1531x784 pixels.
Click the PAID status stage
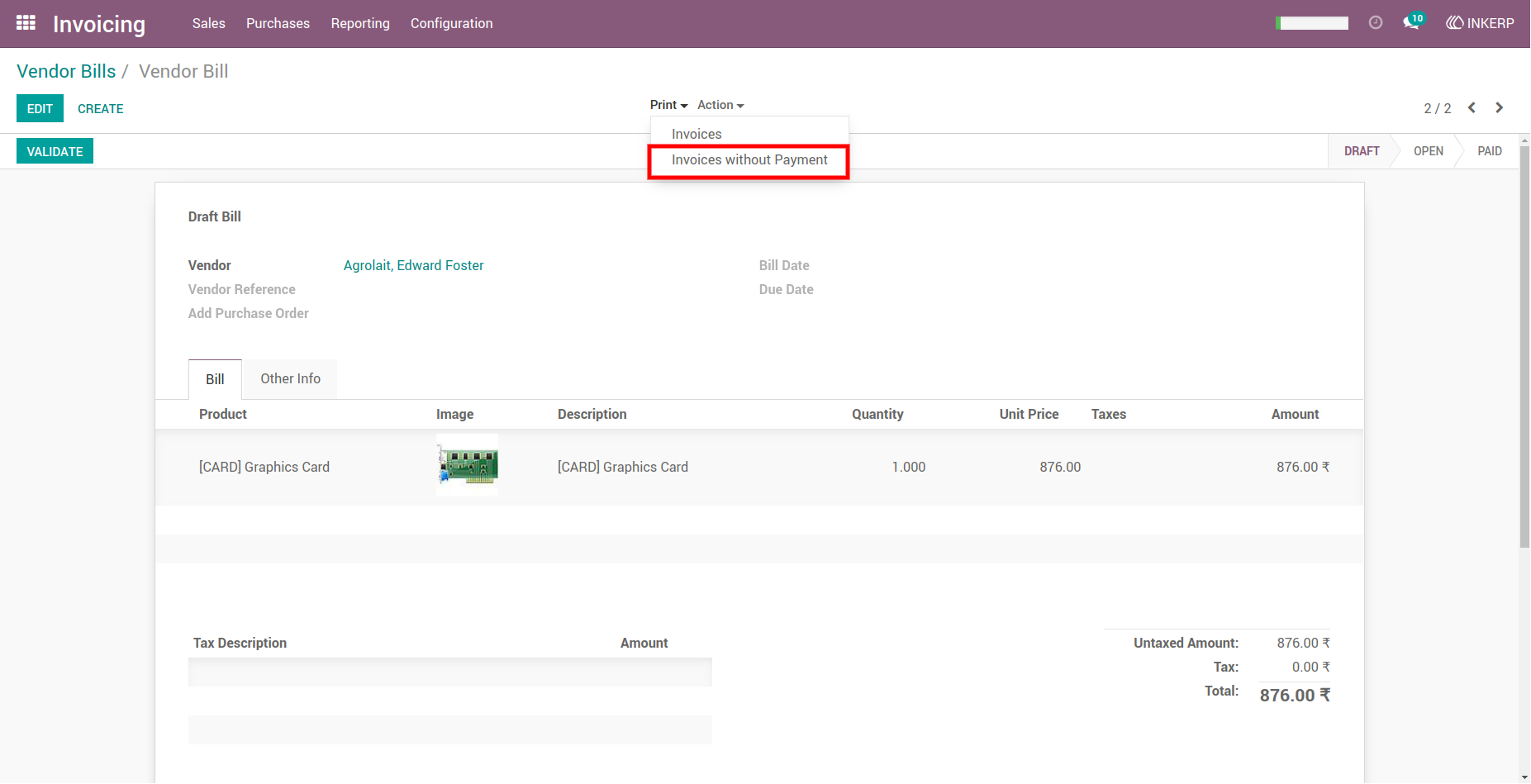(1489, 151)
